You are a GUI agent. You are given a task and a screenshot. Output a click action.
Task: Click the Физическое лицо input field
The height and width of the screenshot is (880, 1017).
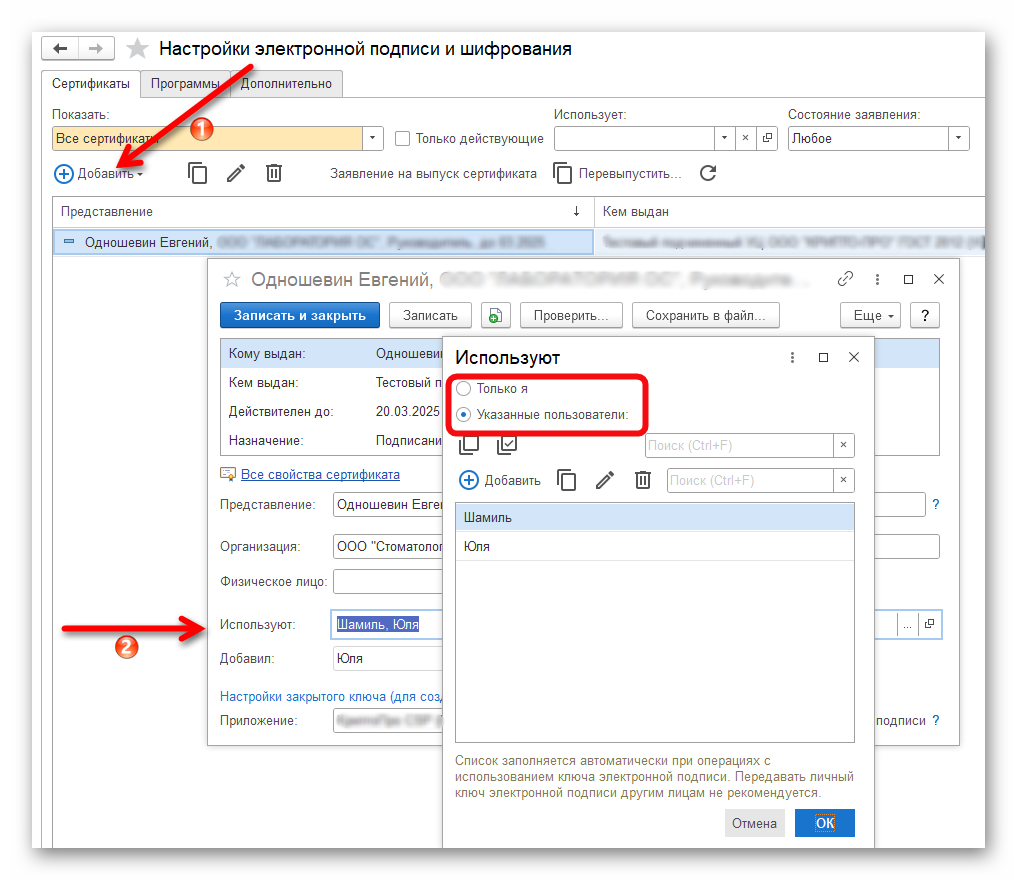tap(388, 582)
